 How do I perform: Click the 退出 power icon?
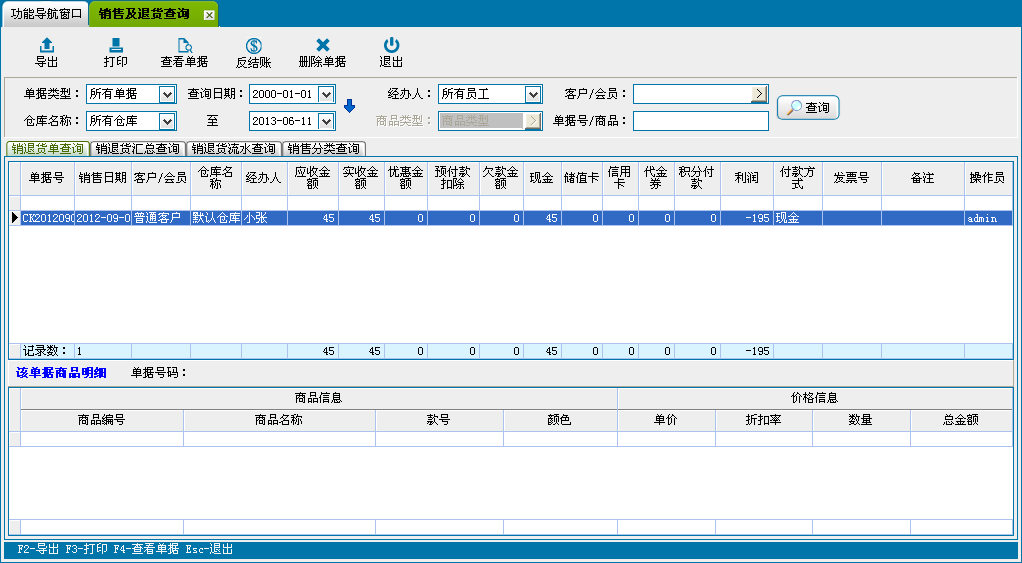(391, 45)
